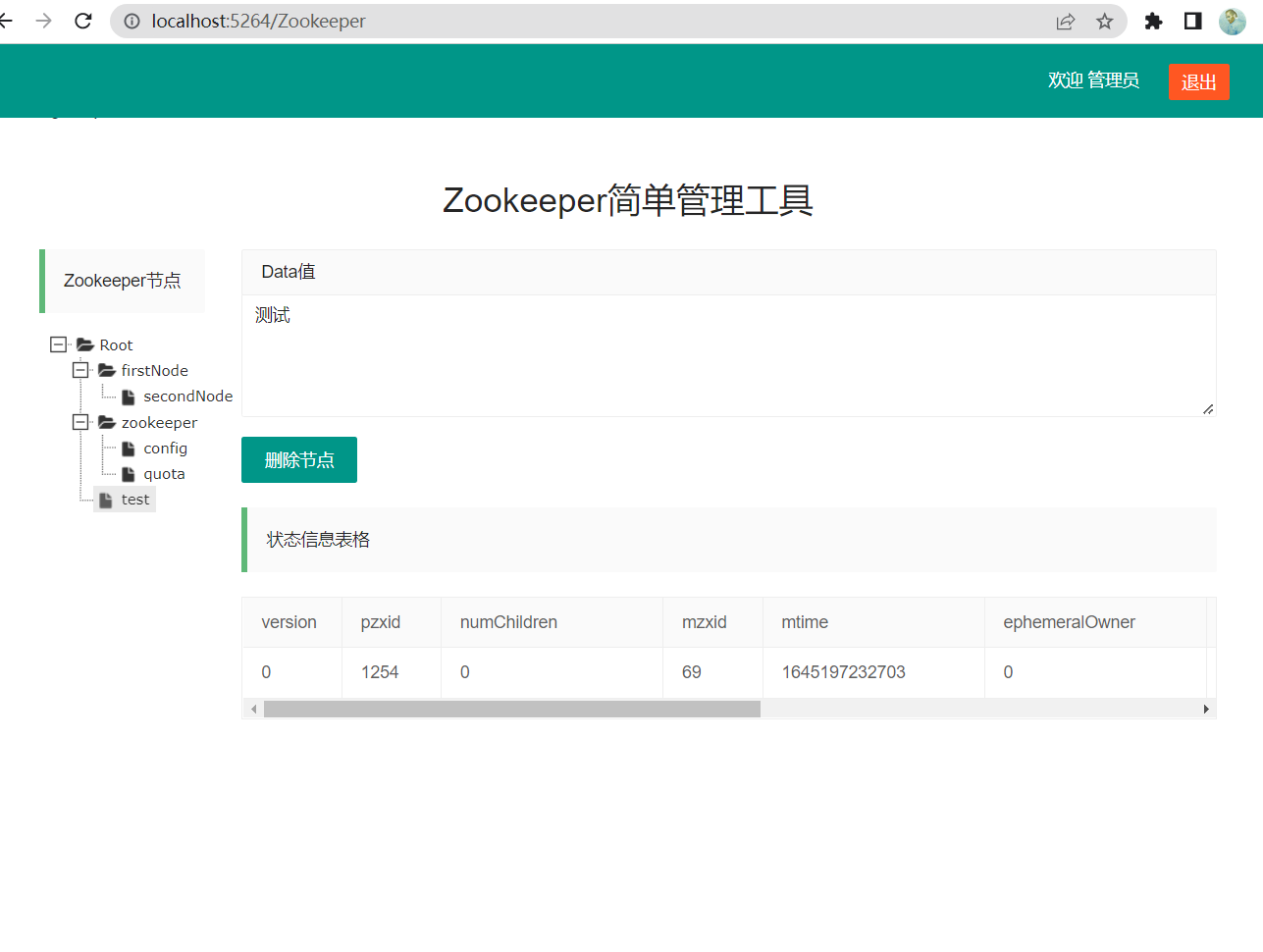Image resolution: width=1263 pixels, height=952 pixels.
Task: Select the firstNode tree label
Action: [x=155, y=370]
